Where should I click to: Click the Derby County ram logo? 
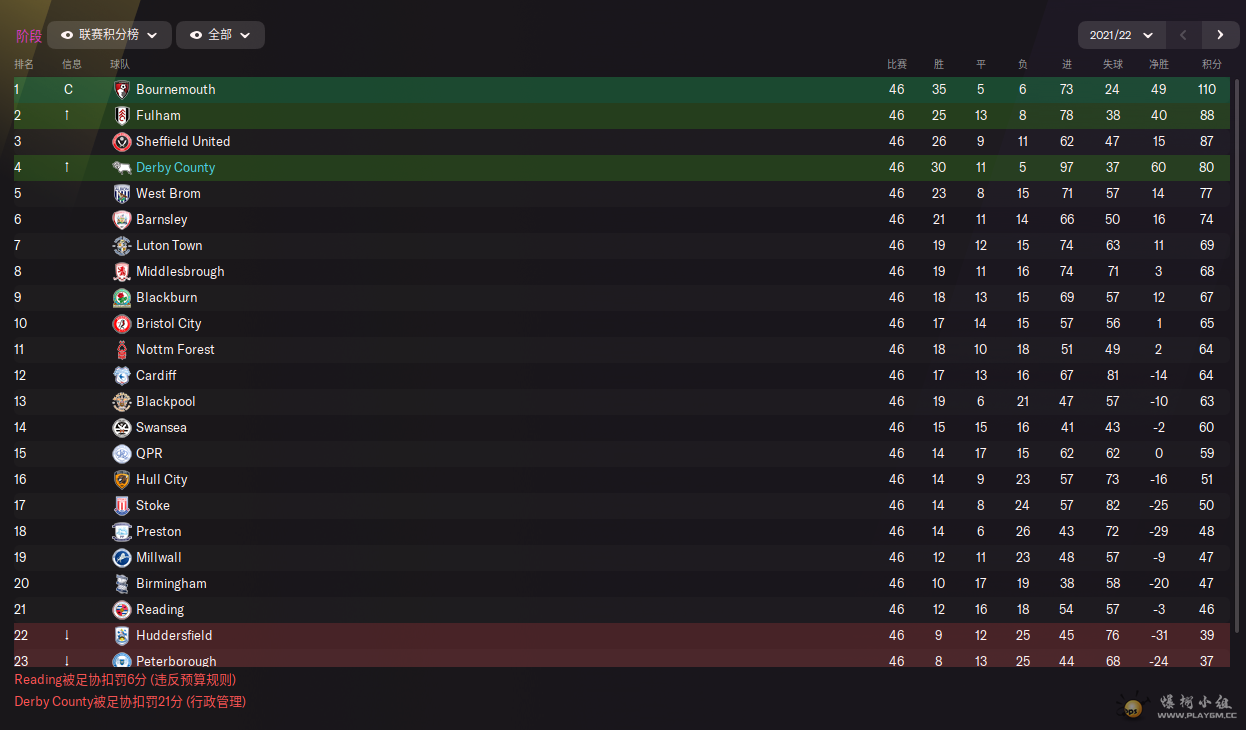pos(122,167)
